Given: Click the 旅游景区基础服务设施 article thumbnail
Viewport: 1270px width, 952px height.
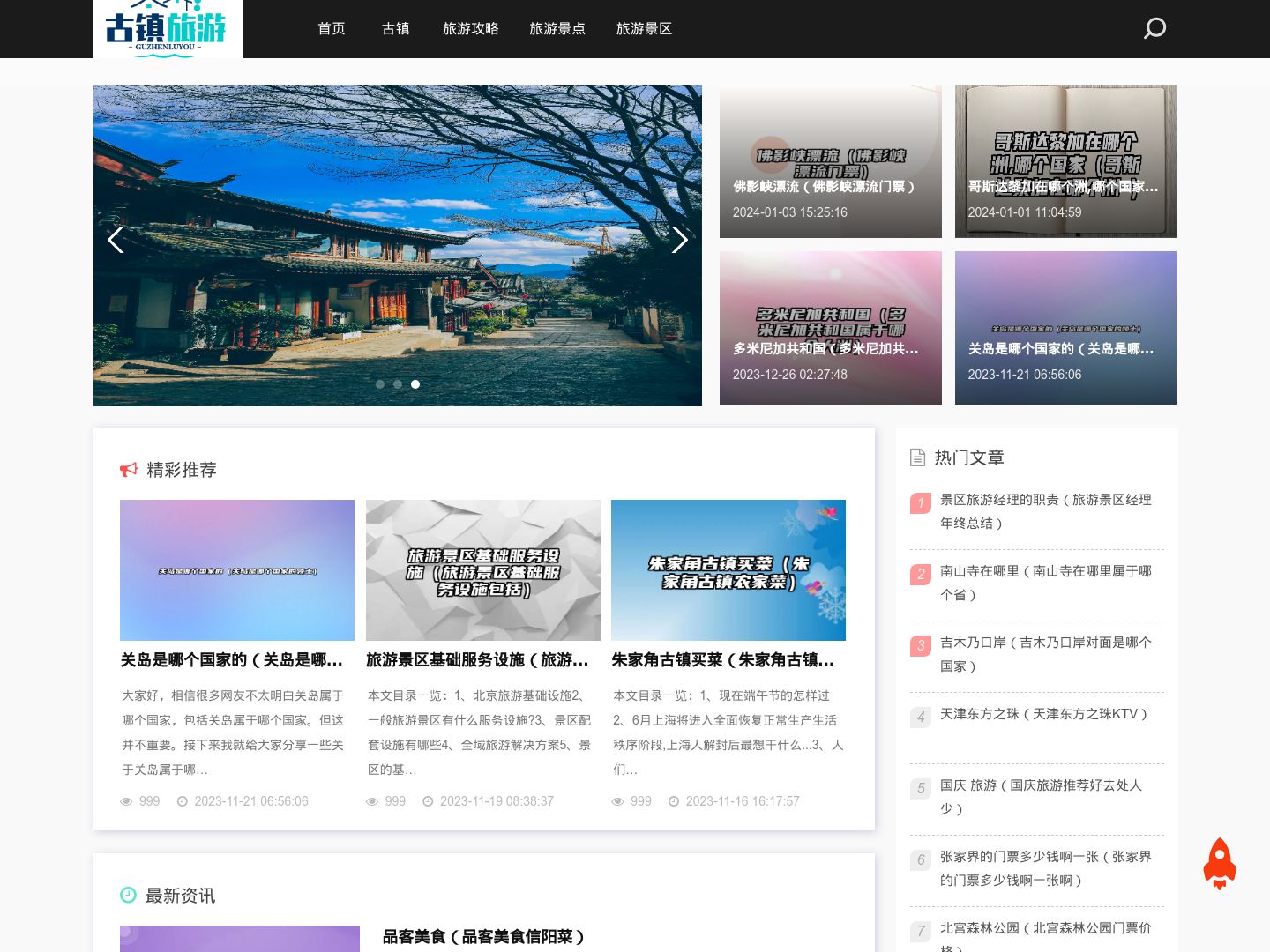Looking at the screenshot, I should [x=483, y=570].
